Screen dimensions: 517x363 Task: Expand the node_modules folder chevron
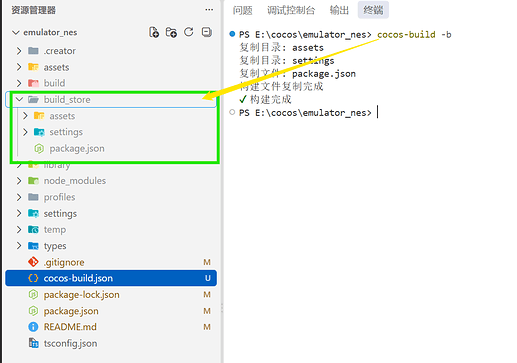click(19, 181)
